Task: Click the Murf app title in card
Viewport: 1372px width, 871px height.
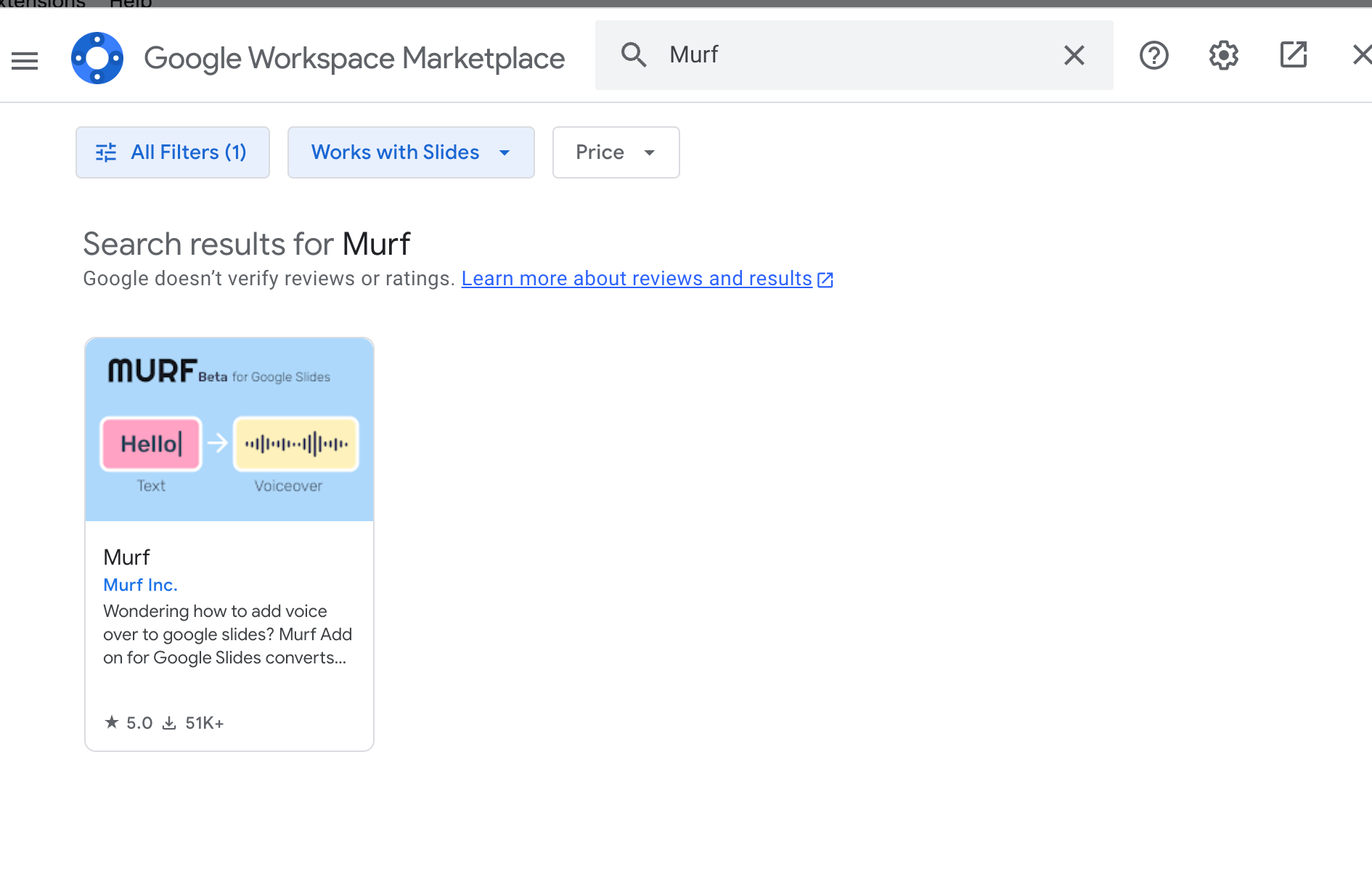Action: (126, 557)
